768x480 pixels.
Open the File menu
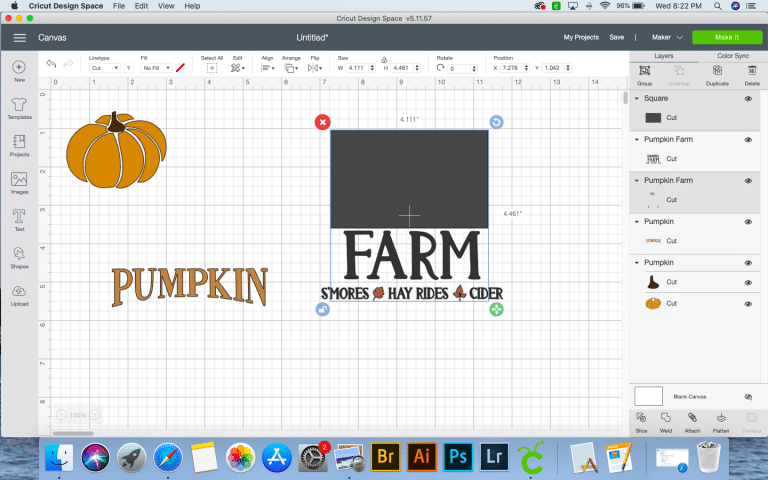(119, 6)
